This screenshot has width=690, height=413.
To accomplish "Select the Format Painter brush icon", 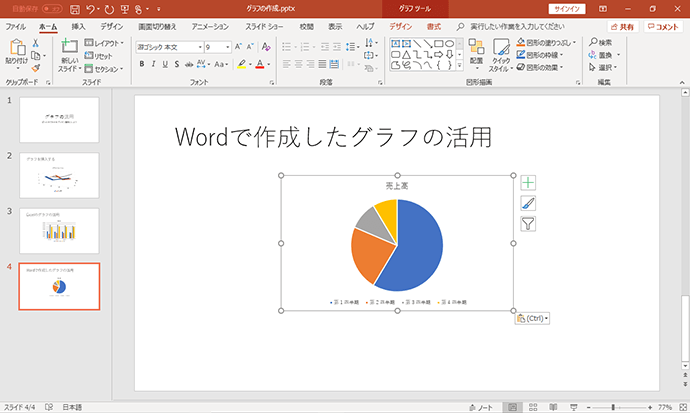I will pos(36,68).
